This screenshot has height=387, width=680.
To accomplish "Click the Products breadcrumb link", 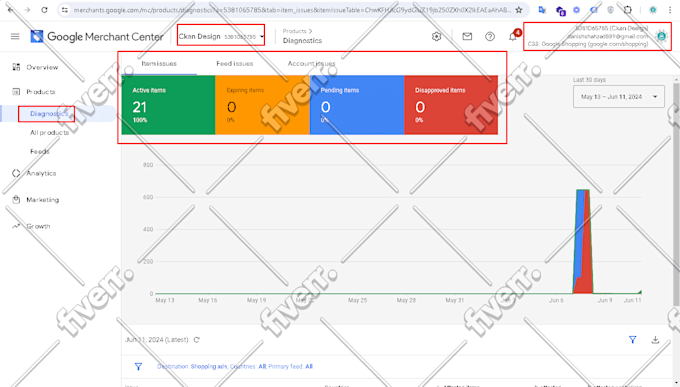I will tap(294, 31).
